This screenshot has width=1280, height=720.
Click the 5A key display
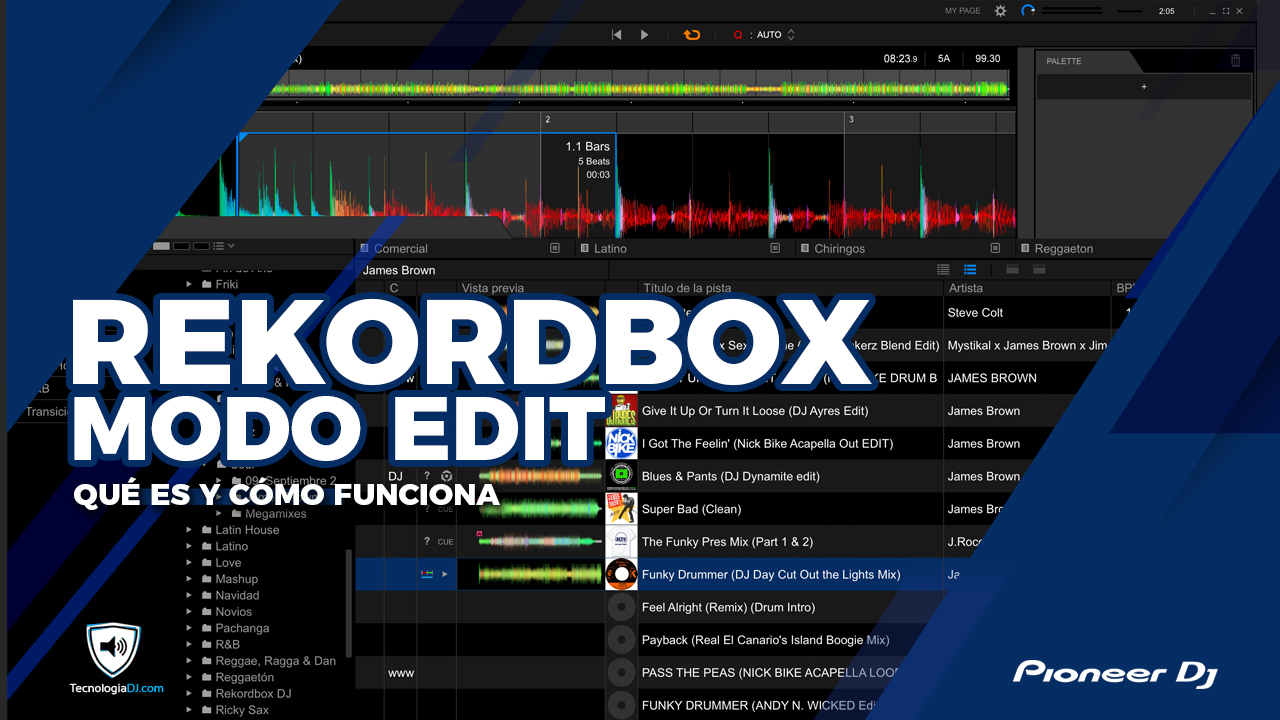(x=944, y=59)
